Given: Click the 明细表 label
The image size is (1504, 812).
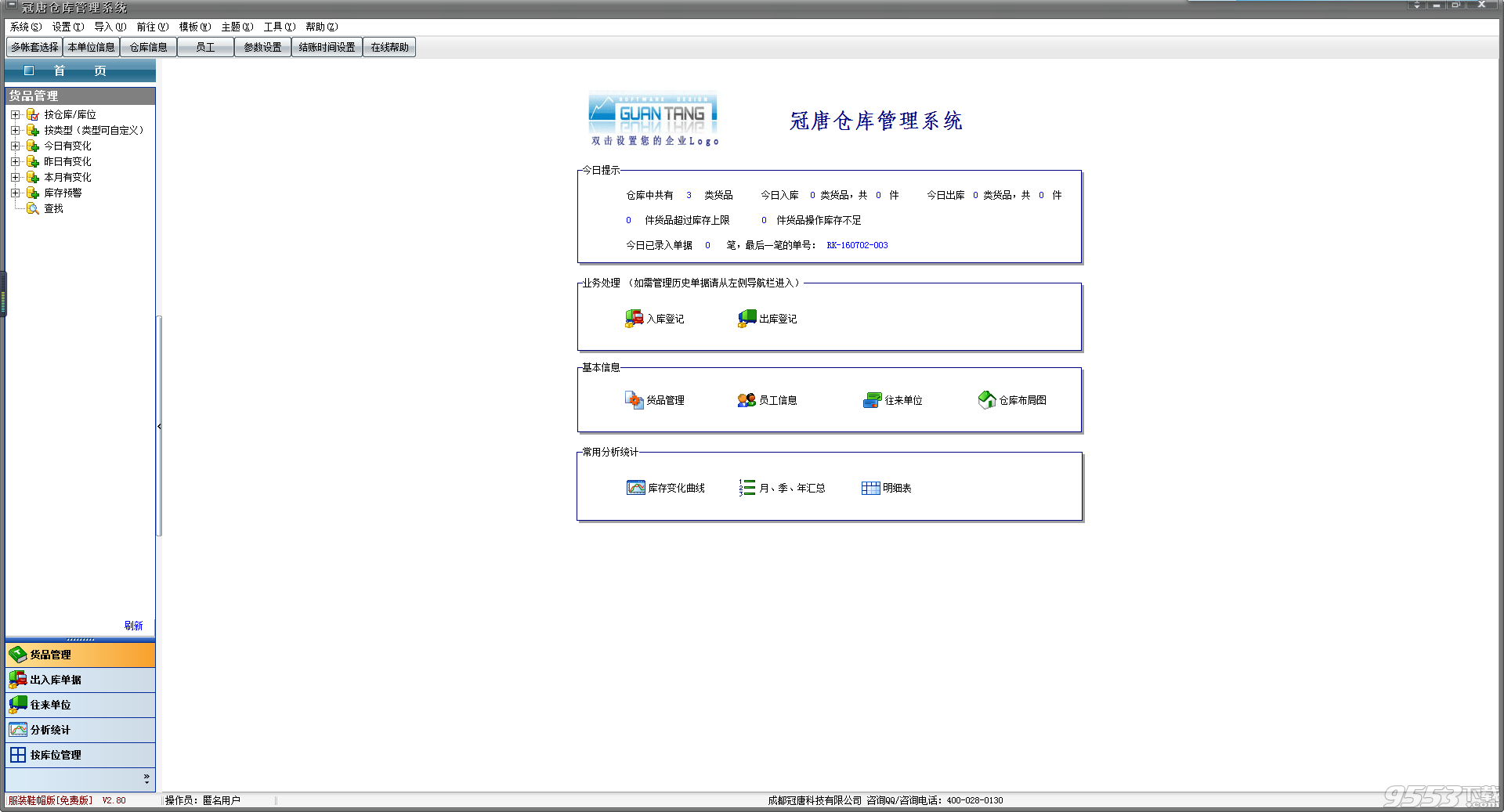Looking at the screenshot, I should click(x=898, y=488).
